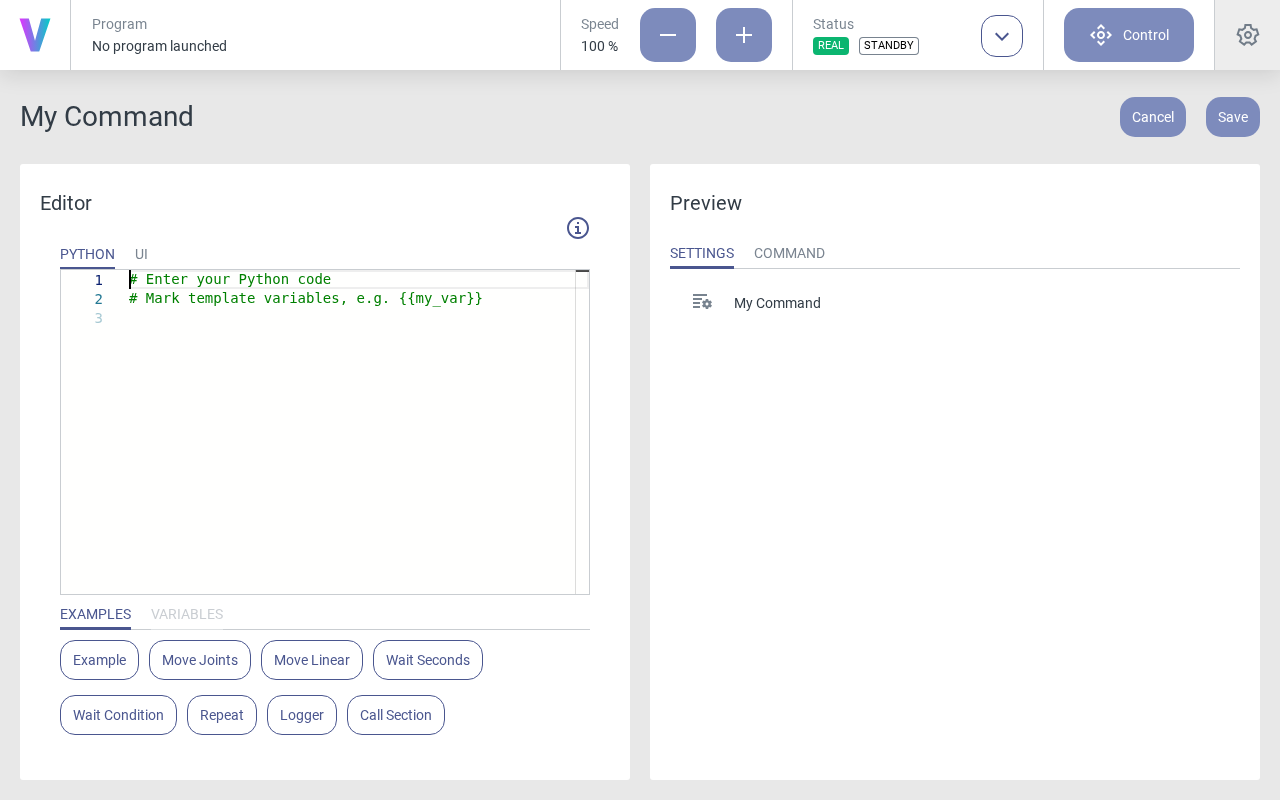Click the My Command page title

click(107, 117)
